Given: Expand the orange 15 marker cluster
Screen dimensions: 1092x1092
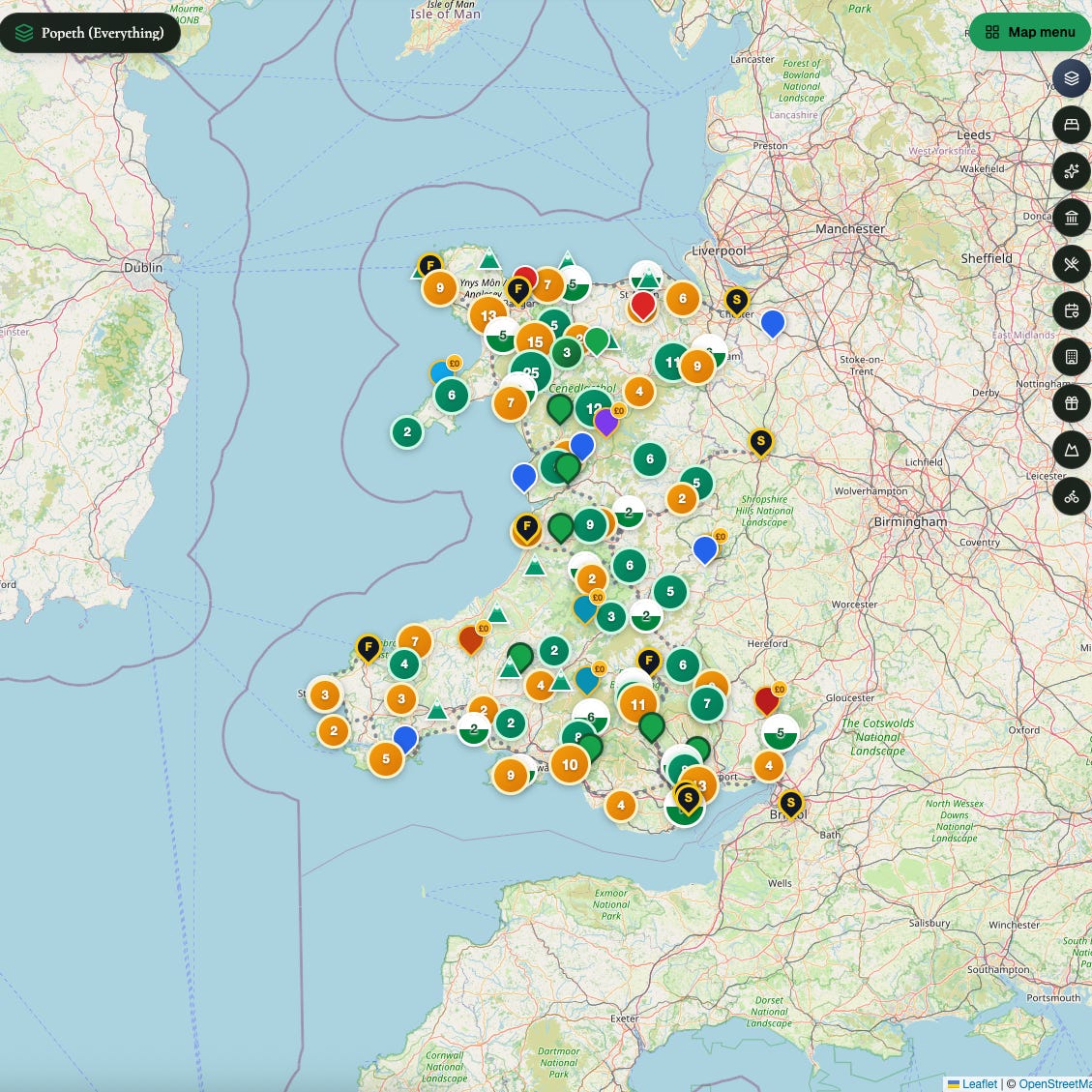Looking at the screenshot, I should pos(535,341).
